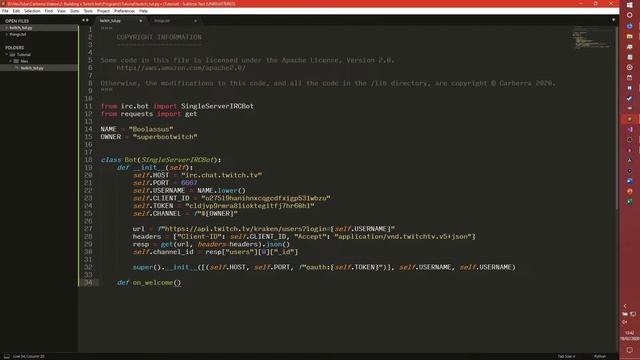Click line number 34 in the gutter
640x360 pixels.
[x=88, y=282]
